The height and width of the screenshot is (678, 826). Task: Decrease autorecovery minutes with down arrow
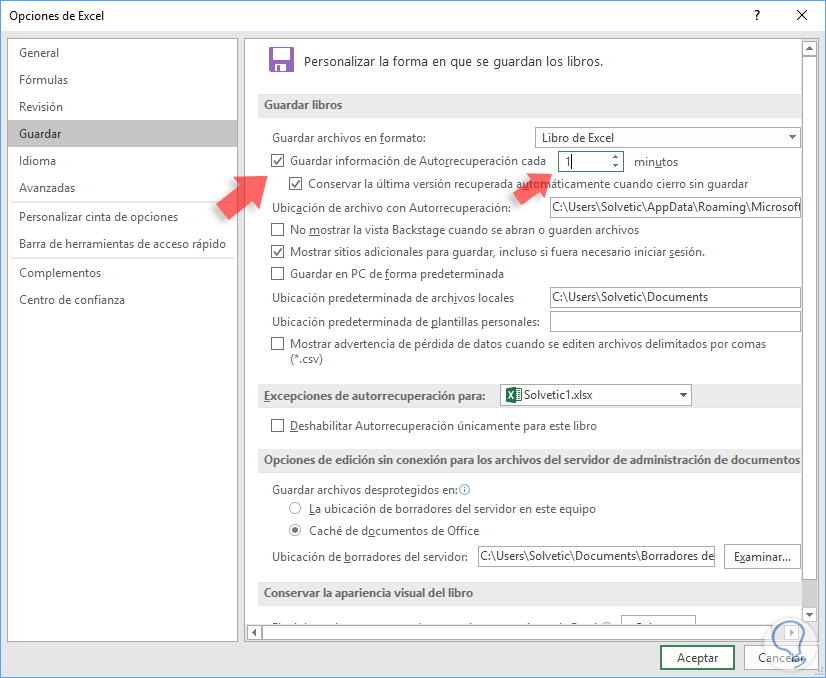pos(615,165)
